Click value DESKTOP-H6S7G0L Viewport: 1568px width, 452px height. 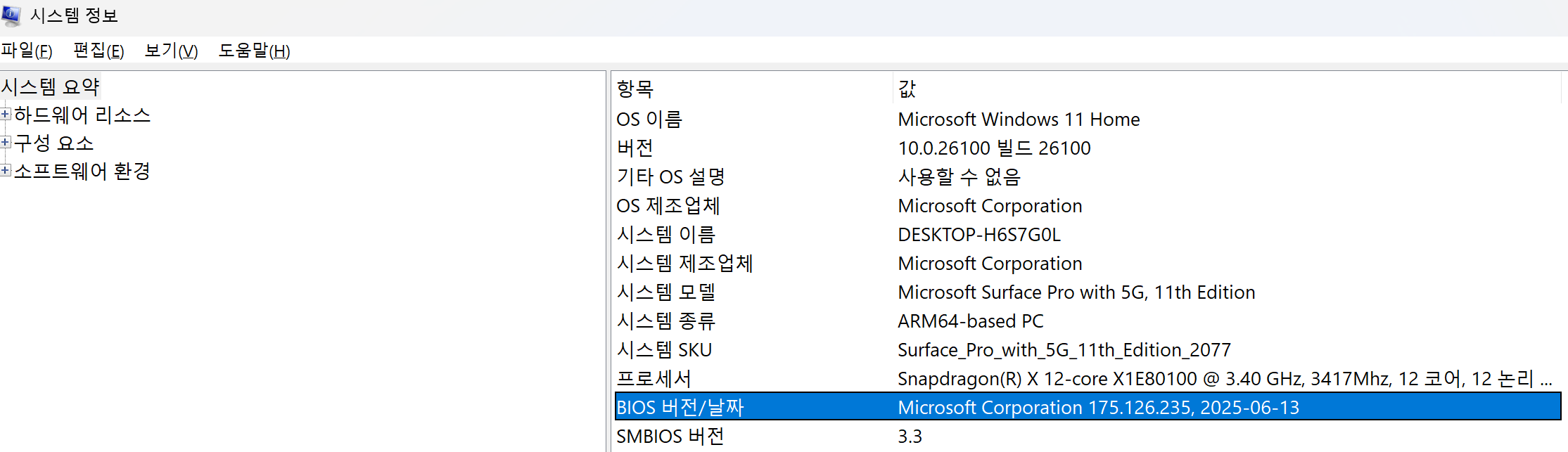tap(979, 234)
